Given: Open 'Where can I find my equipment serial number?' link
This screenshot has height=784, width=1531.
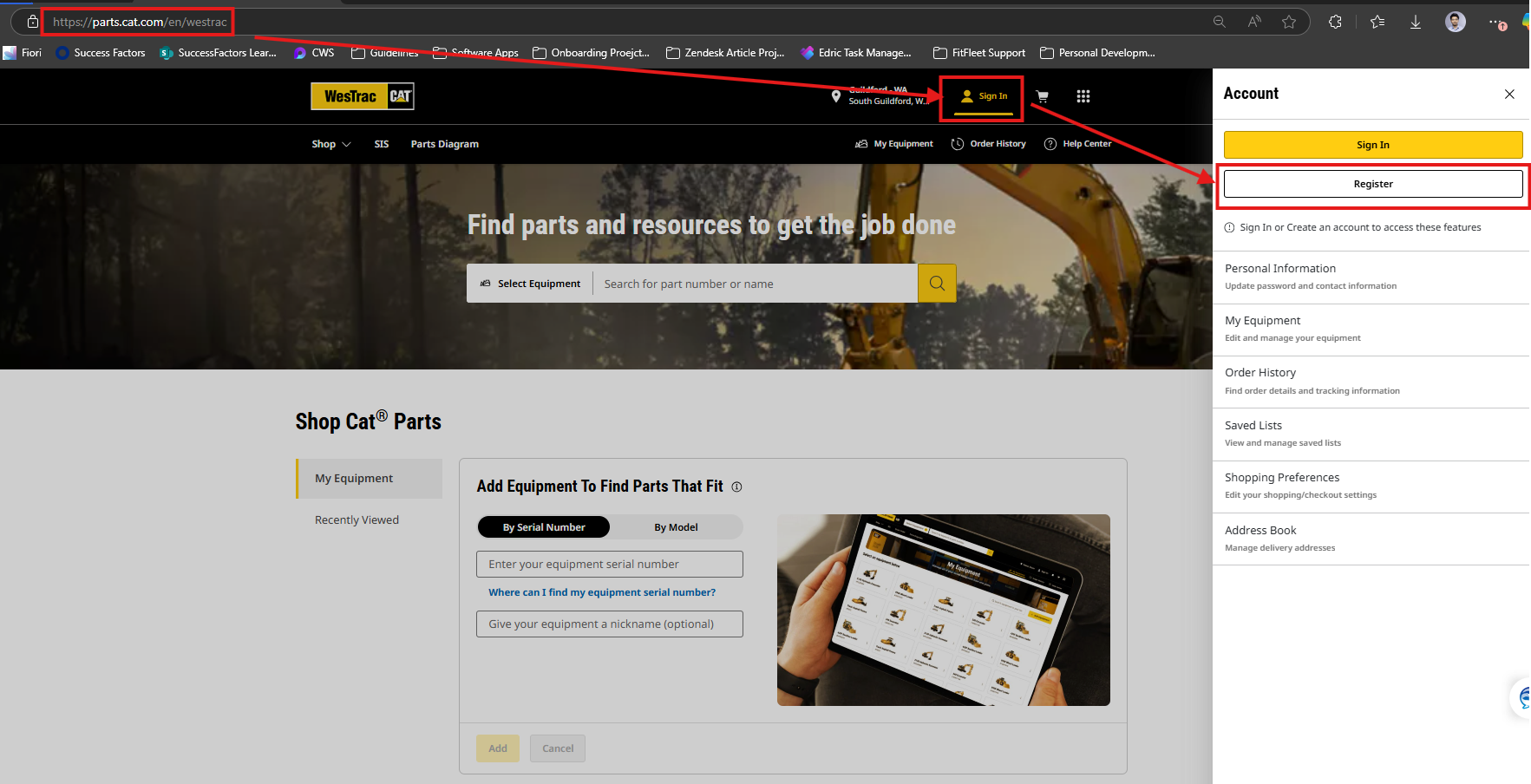Looking at the screenshot, I should click(602, 592).
